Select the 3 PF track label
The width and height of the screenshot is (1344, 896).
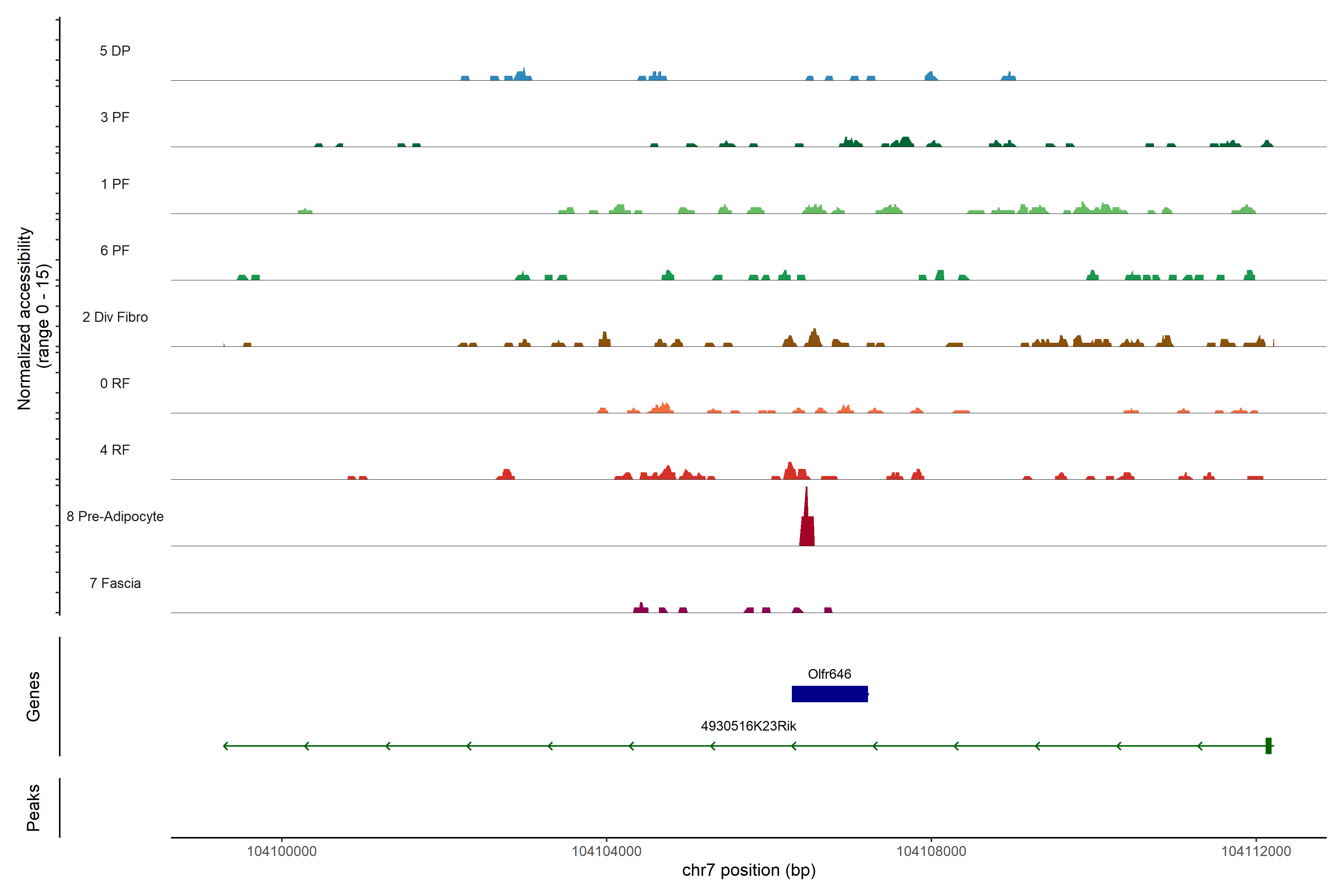pos(115,117)
